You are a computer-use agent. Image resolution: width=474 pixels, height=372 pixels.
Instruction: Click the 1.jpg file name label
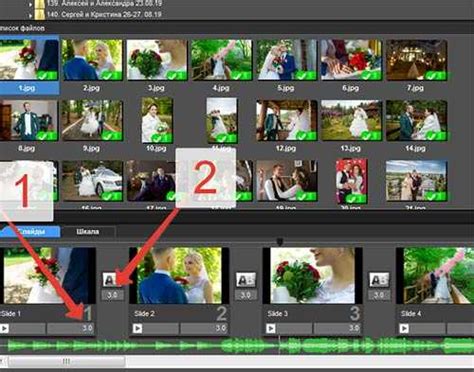27,88
